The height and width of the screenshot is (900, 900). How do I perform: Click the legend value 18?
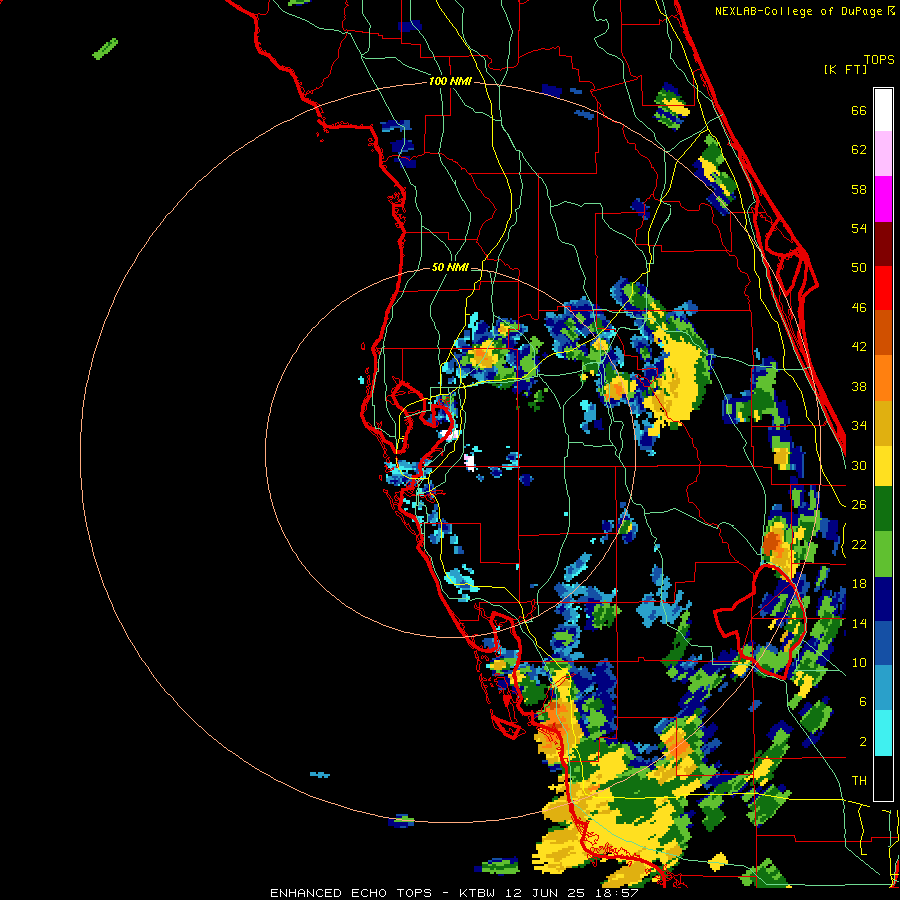pyautogui.click(x=859, y=584)
